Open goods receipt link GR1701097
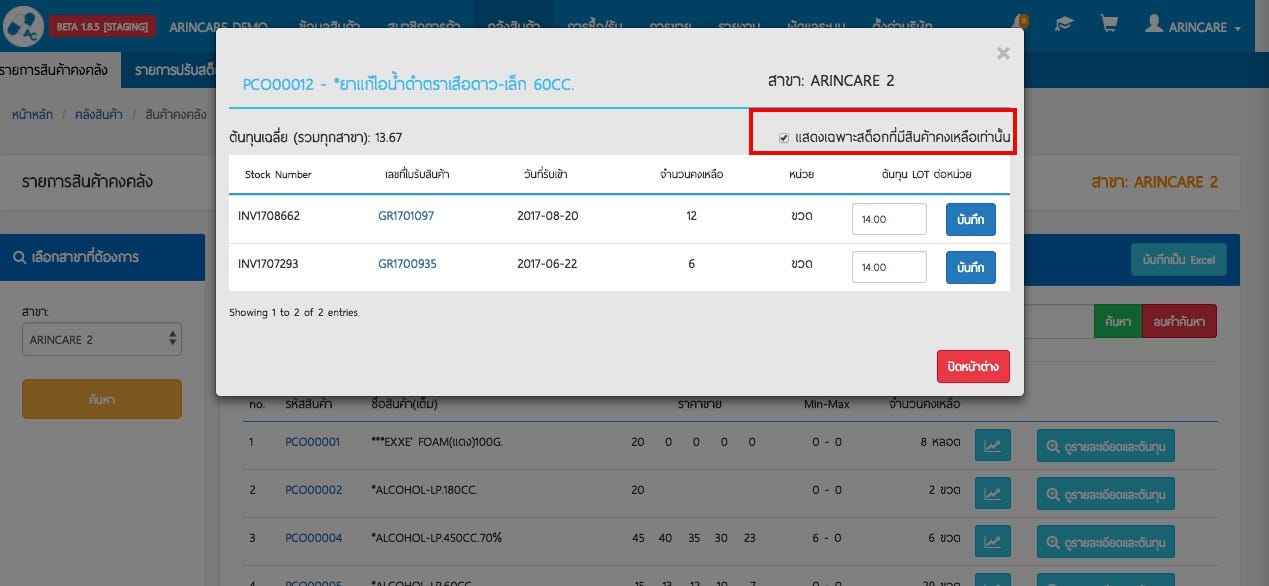The width and height of the screenshot is (1269, 586). [406, 216]
